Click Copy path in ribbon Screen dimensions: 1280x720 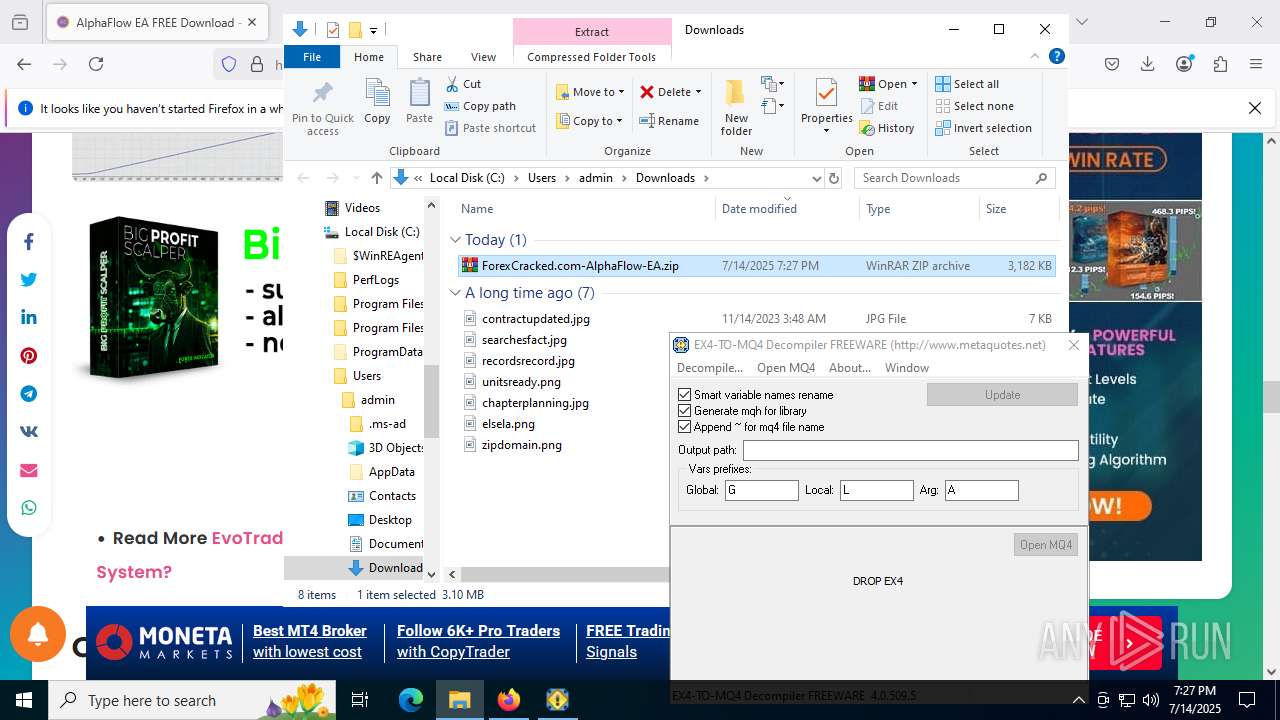[x=479, y=106]
